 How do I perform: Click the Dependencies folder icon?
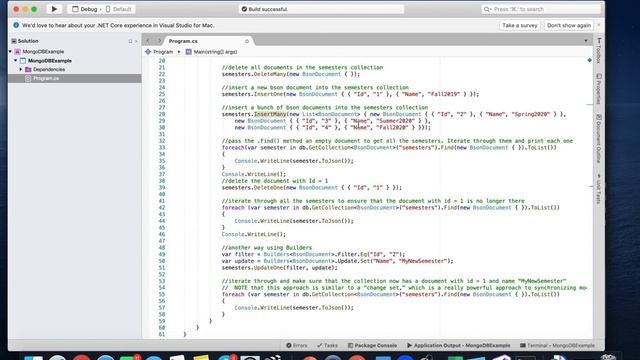coord(28,69)
